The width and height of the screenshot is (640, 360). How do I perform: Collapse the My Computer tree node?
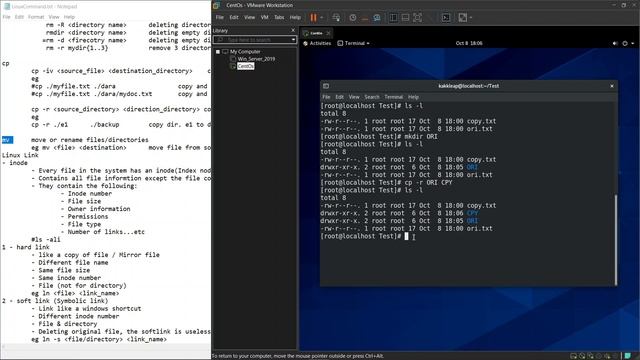click(218, 52)
